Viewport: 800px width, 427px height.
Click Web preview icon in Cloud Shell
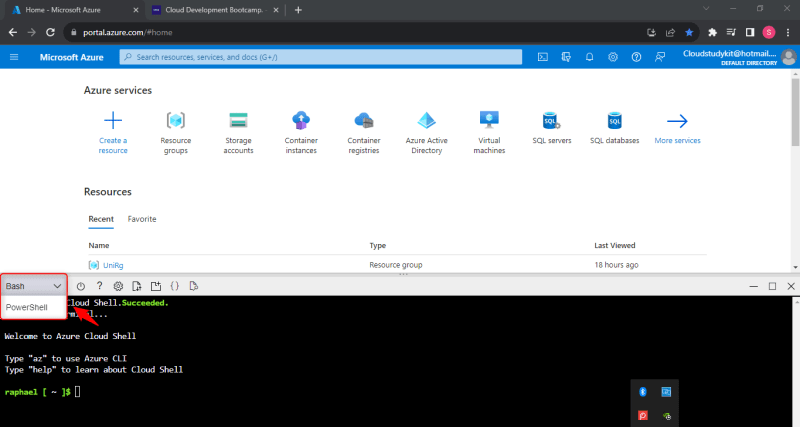tap(193, 286)
